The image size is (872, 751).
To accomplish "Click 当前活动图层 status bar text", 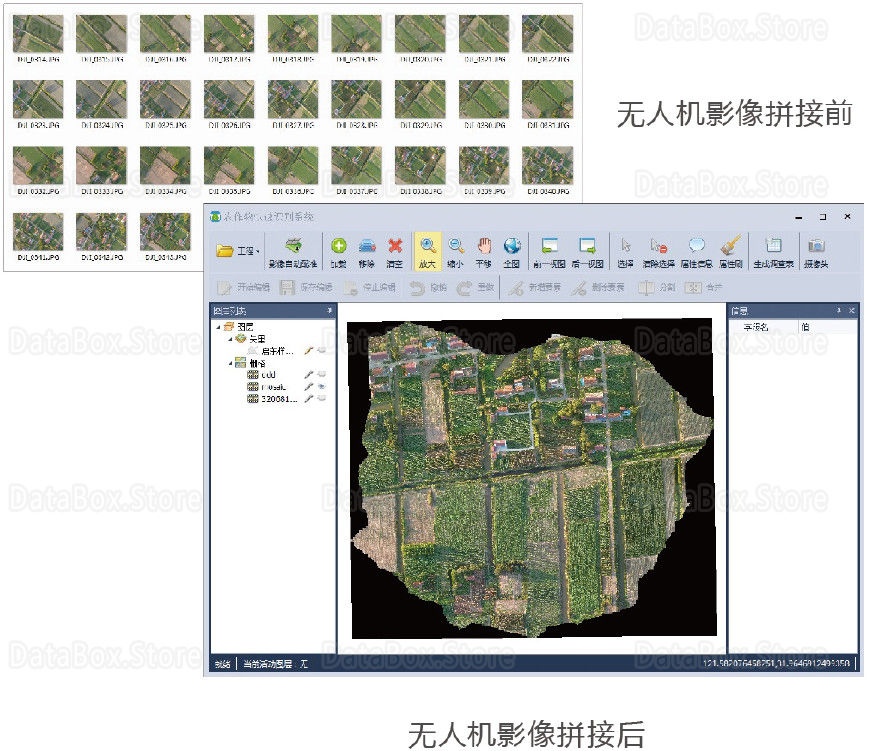I will 275,664.
